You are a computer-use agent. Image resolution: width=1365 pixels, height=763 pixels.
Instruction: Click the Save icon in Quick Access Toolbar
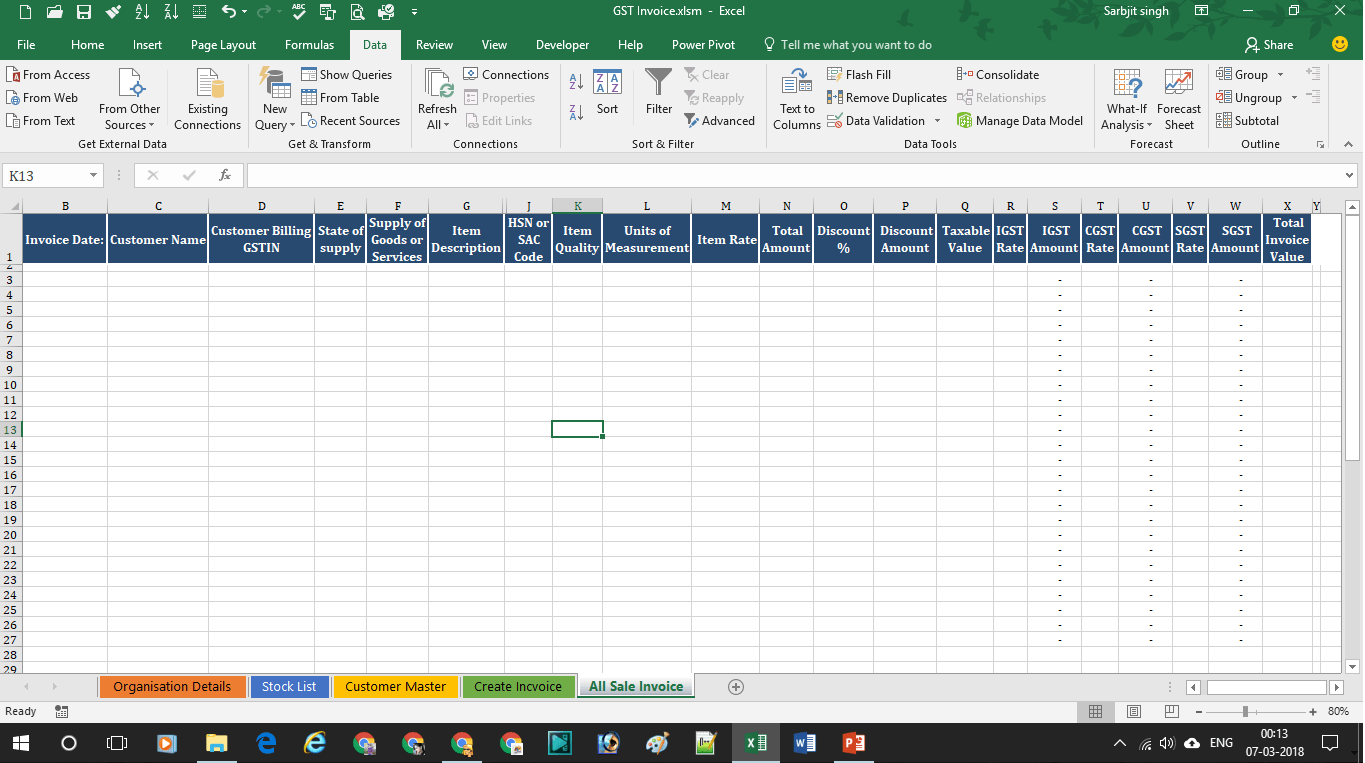click(84, 12)
